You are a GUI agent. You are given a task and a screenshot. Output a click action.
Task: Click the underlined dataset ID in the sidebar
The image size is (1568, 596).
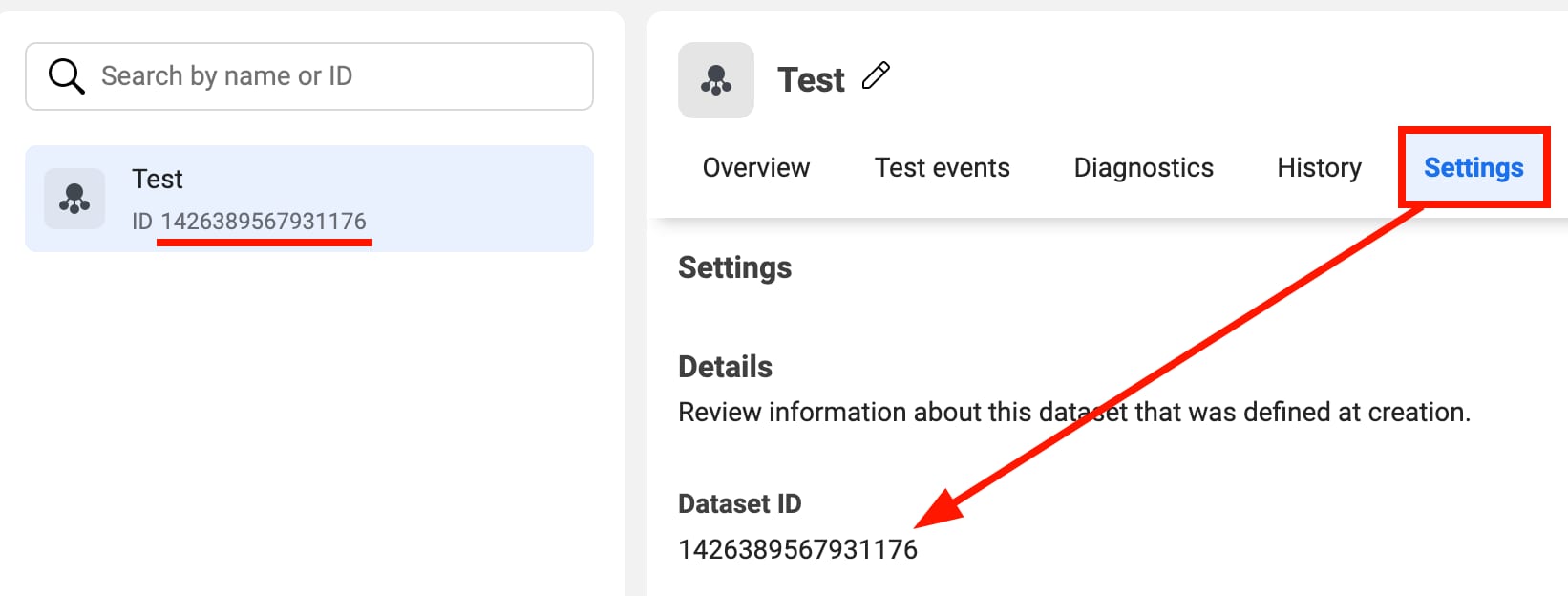tap(264, 220)
